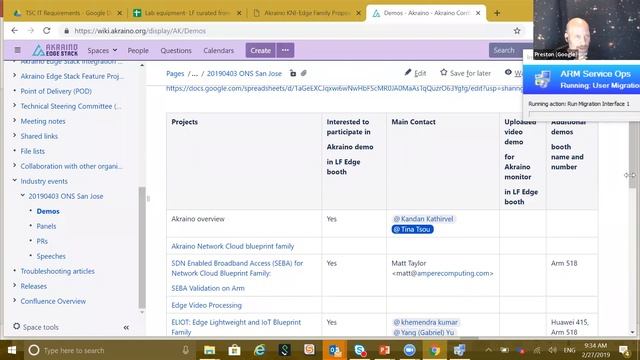This screenshot has width=640, height=360.
Task: Switch to Akraino KNI-Edge Family tab
Action: click(x=307, y=13)
